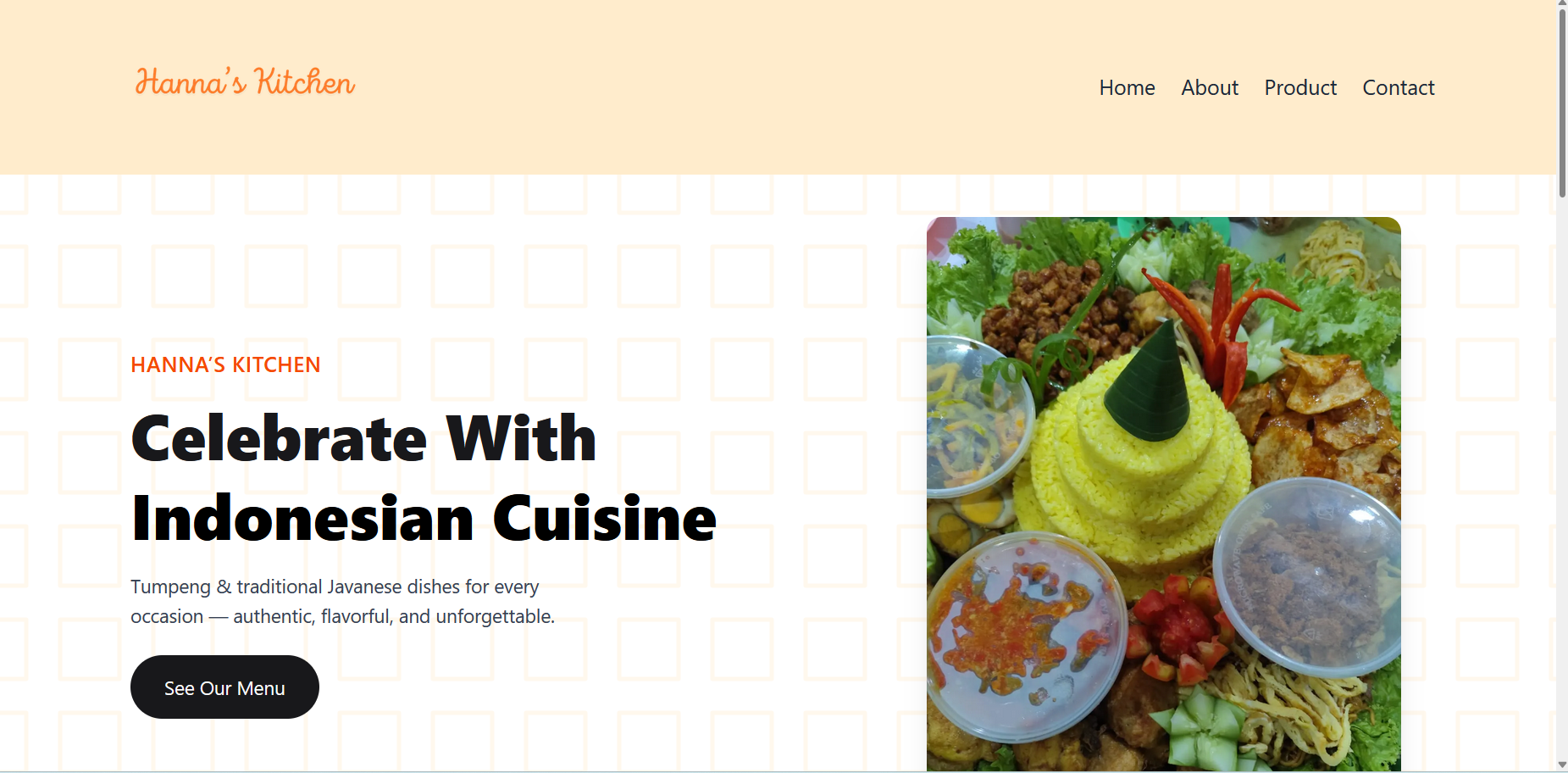Go to the Home page
Screen dimensions: 1568x773
point(1127,87)
